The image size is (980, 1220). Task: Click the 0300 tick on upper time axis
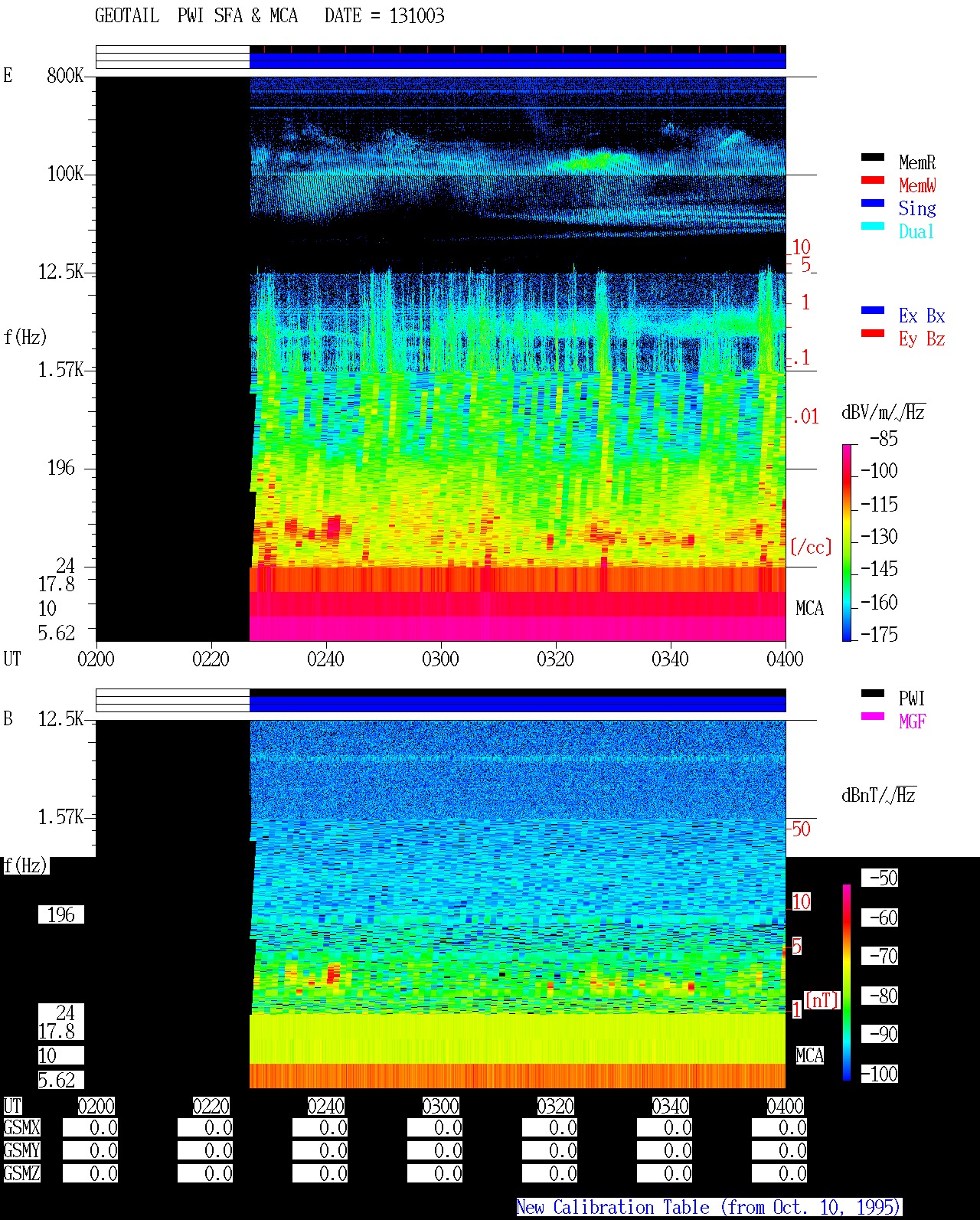click(x=440, y=659)
